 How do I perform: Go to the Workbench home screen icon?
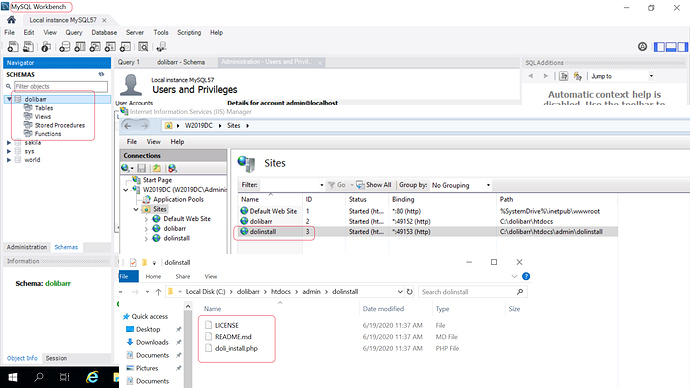click(11, 20)
